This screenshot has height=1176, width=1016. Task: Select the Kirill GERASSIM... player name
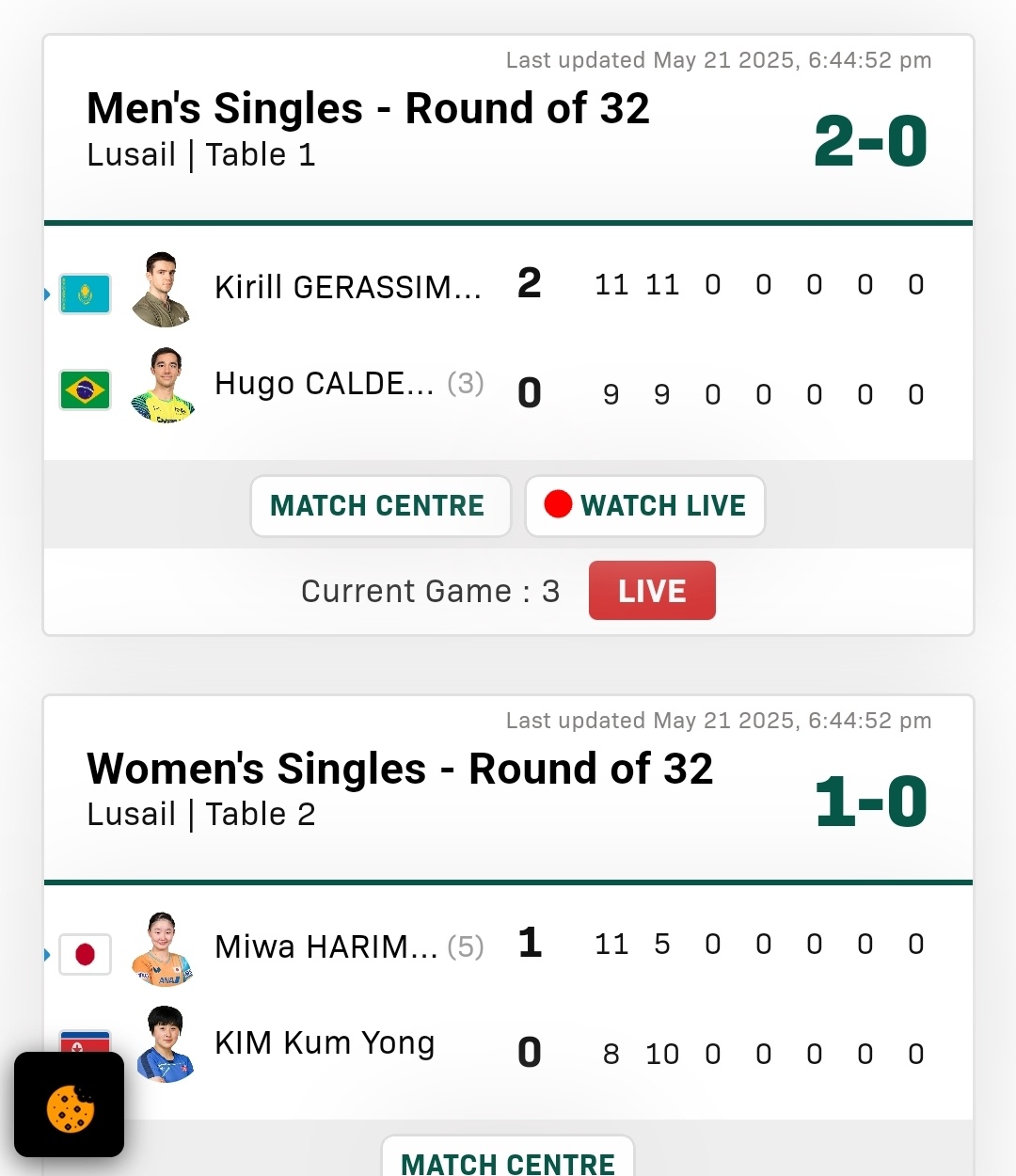(348, 287)
